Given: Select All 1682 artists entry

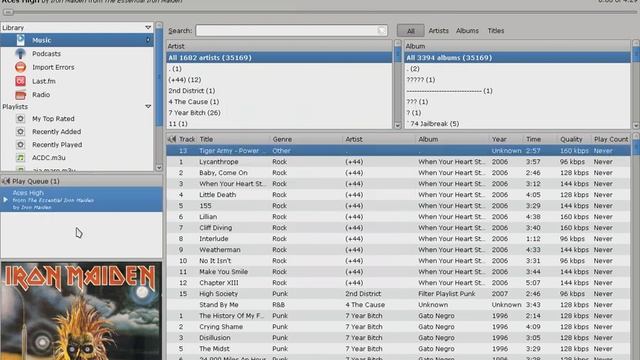Looking at the screenshot, I should 279,58.
